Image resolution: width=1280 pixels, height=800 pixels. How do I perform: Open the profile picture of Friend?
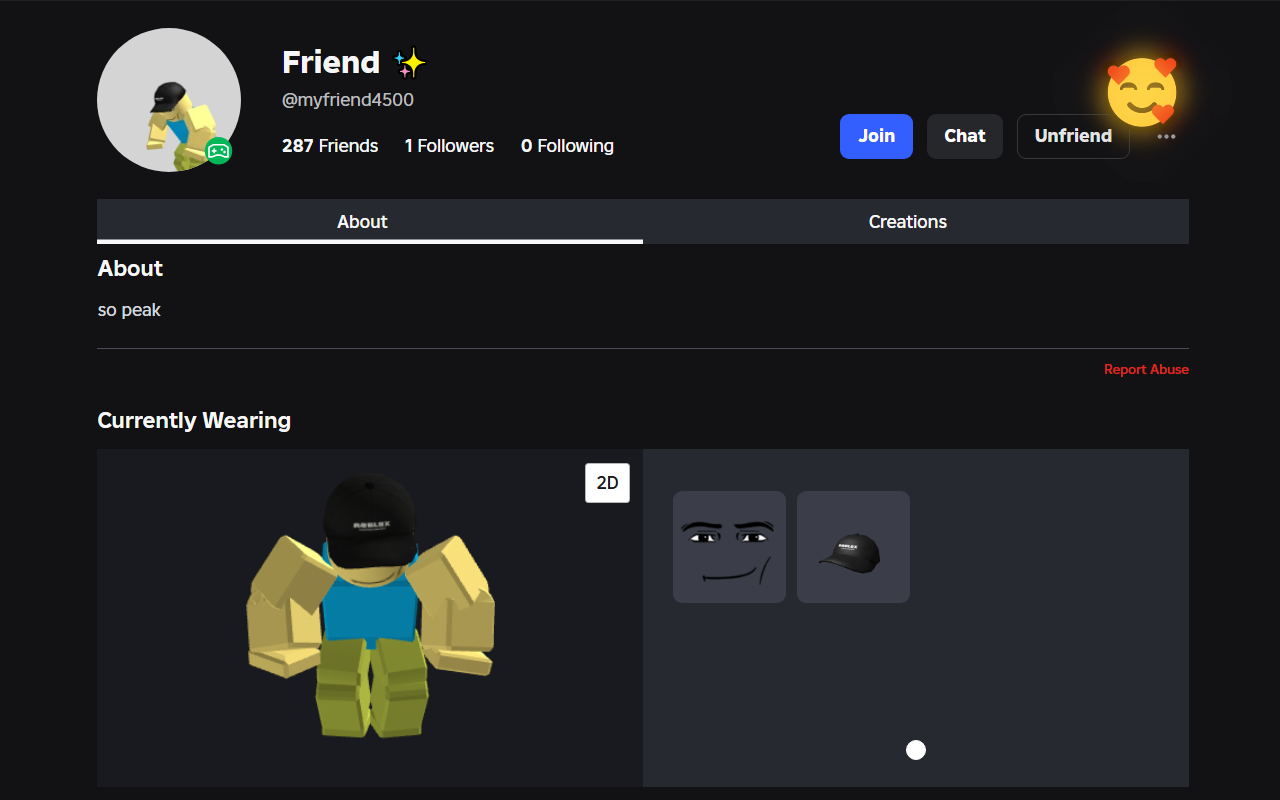168,100
